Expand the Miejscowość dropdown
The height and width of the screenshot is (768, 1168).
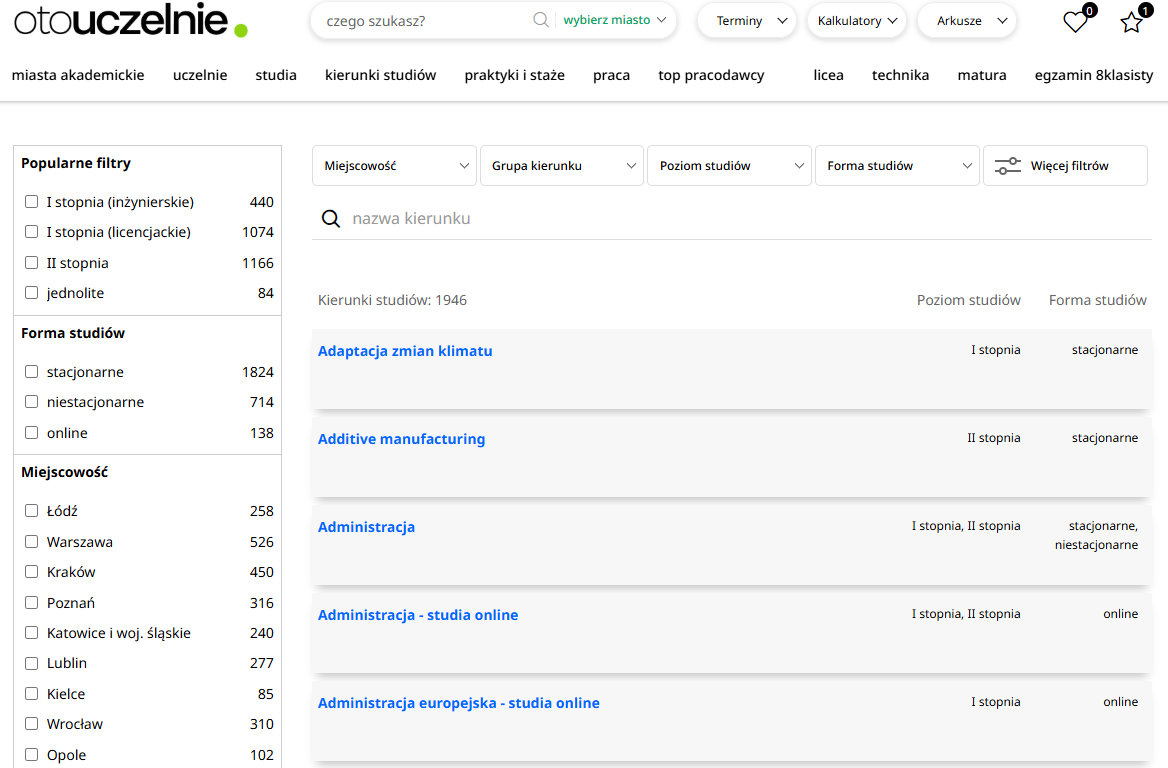394,166
